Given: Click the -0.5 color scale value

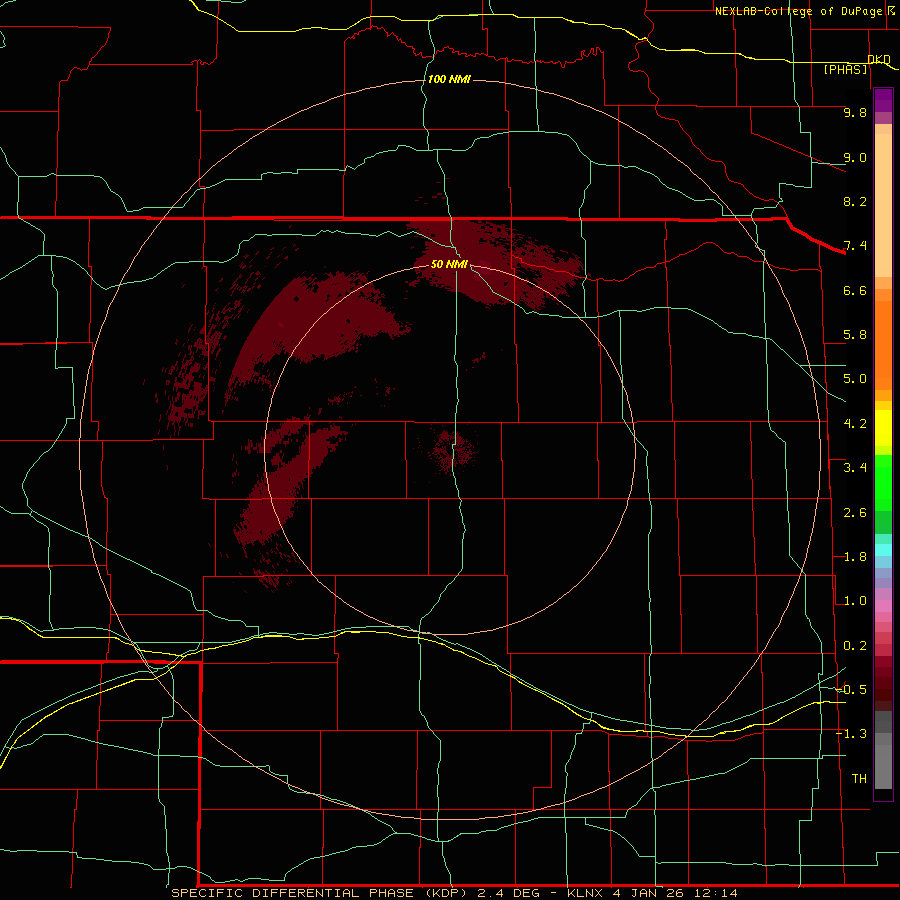Looking at the screenshot, I should coord(851,690).
